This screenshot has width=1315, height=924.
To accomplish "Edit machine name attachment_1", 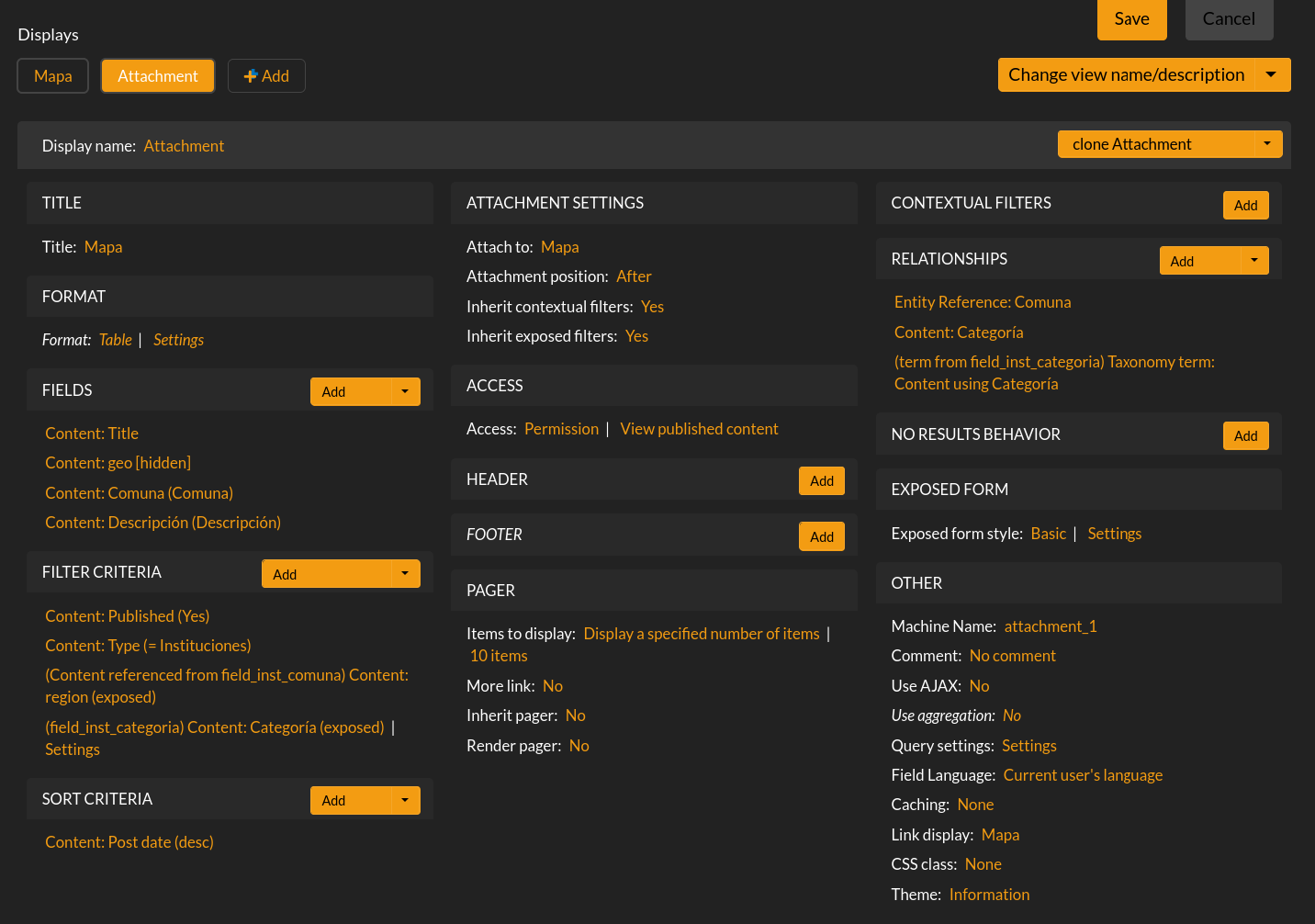I will tap(1051, 626).
